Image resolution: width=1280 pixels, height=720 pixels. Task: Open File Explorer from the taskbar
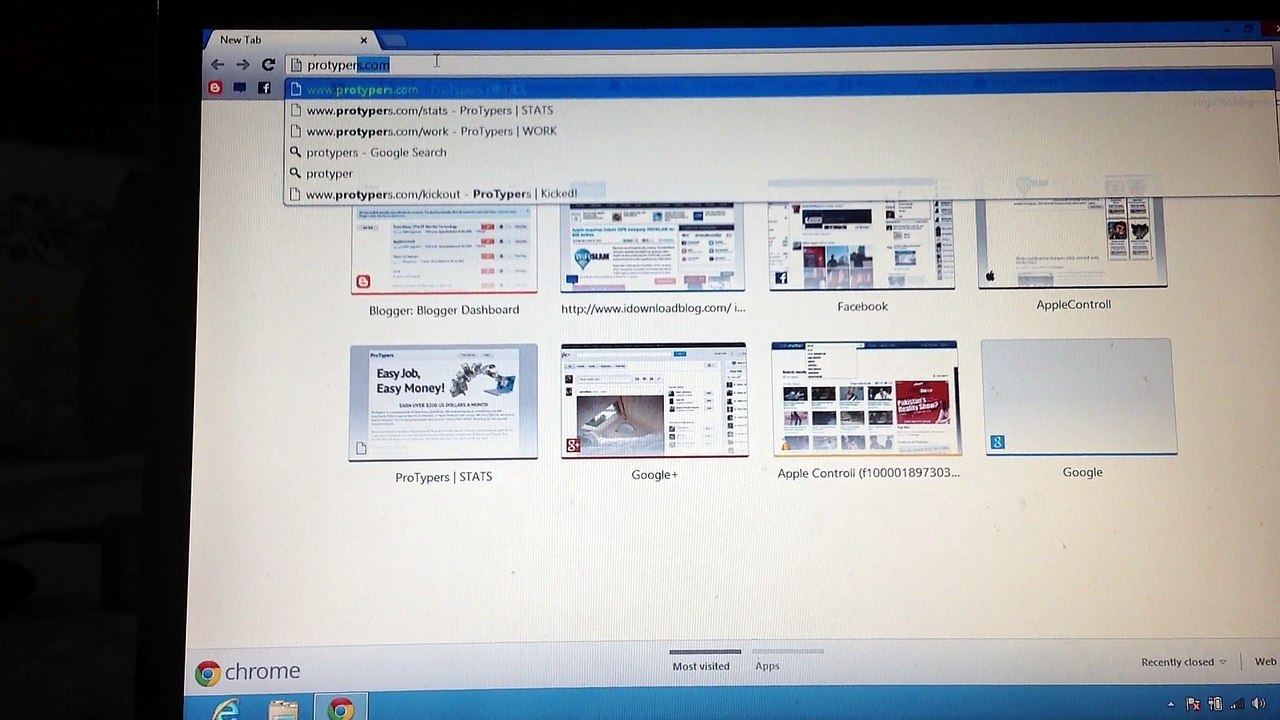point(284,708)
